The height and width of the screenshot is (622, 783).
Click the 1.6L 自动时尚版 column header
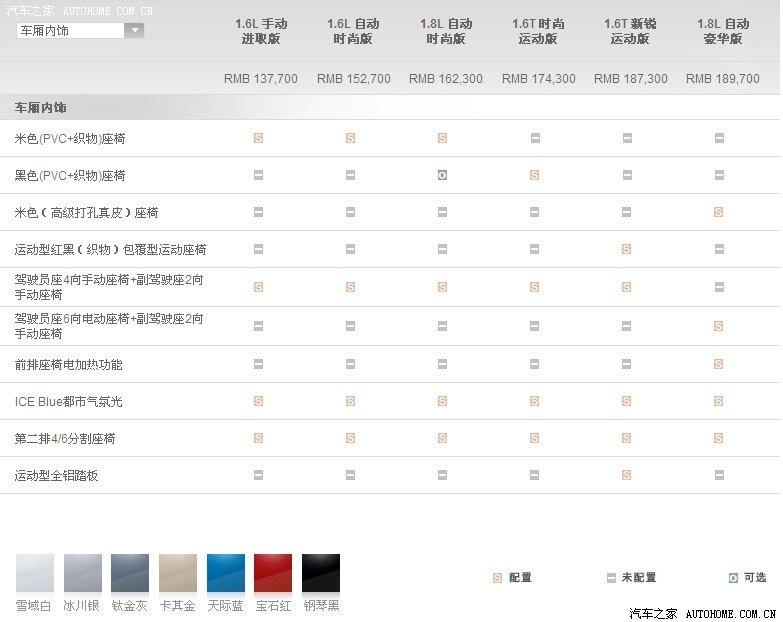pos(353,31)
